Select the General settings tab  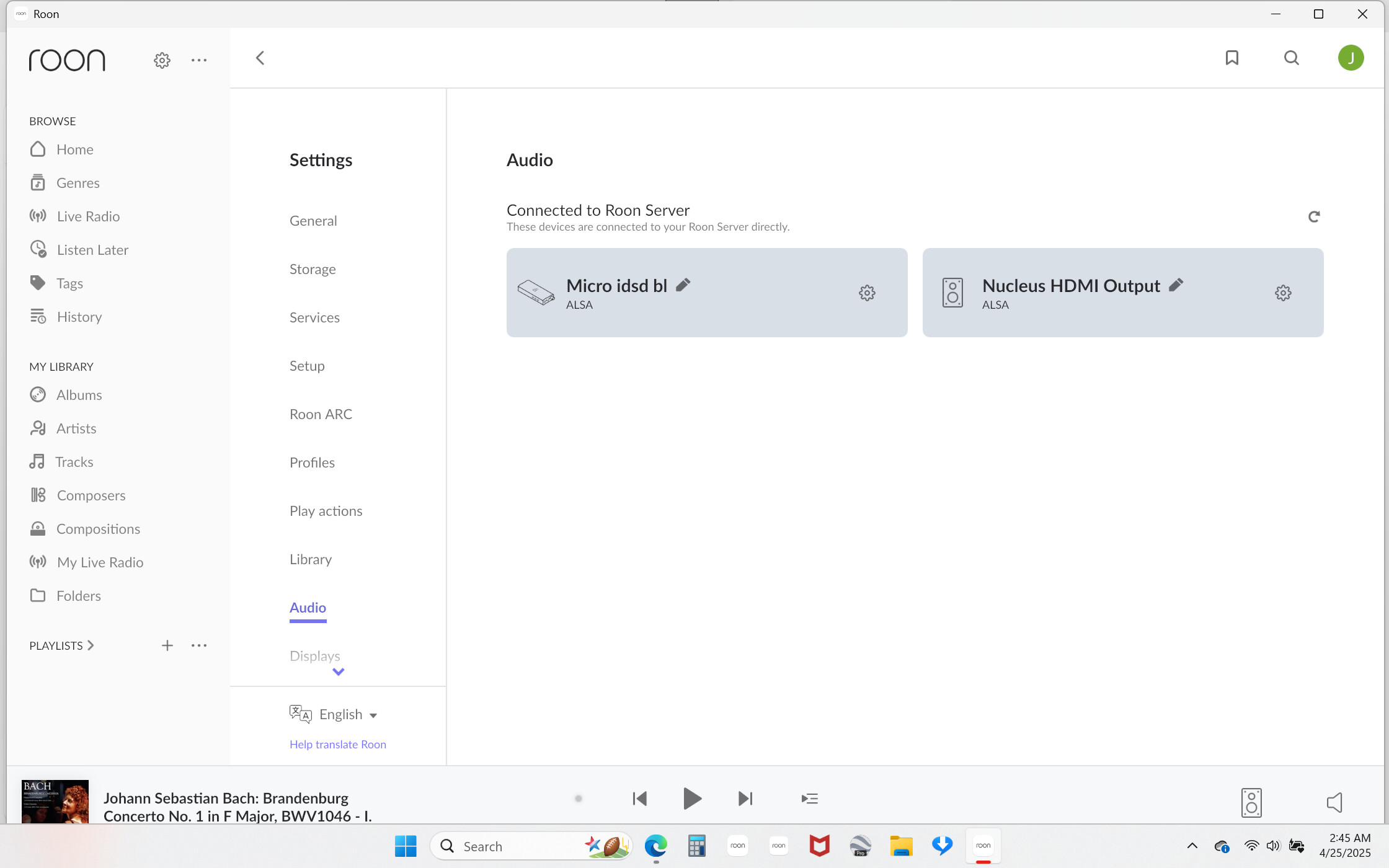[x=313, y=221]
